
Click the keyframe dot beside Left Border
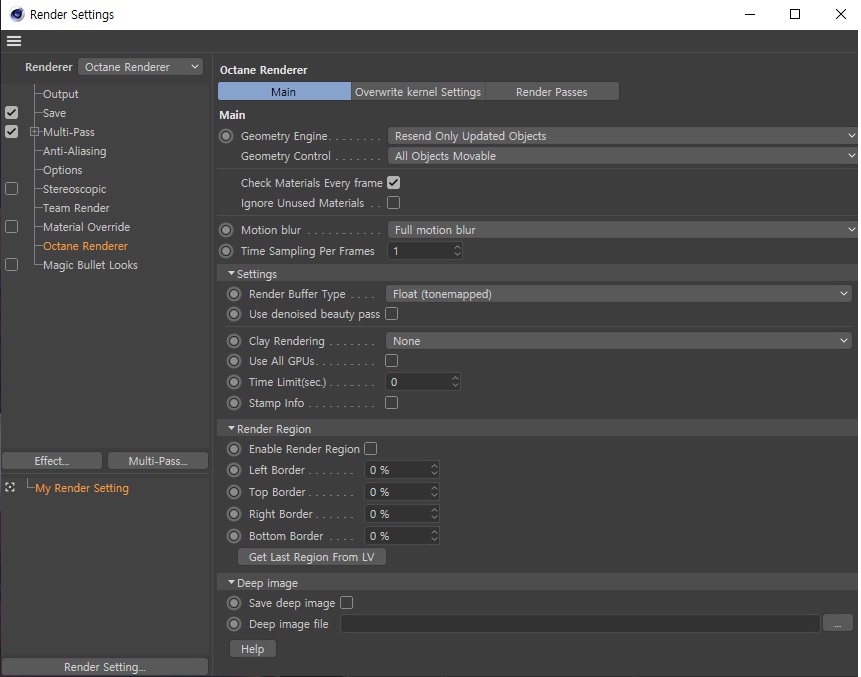coord(234,470)
